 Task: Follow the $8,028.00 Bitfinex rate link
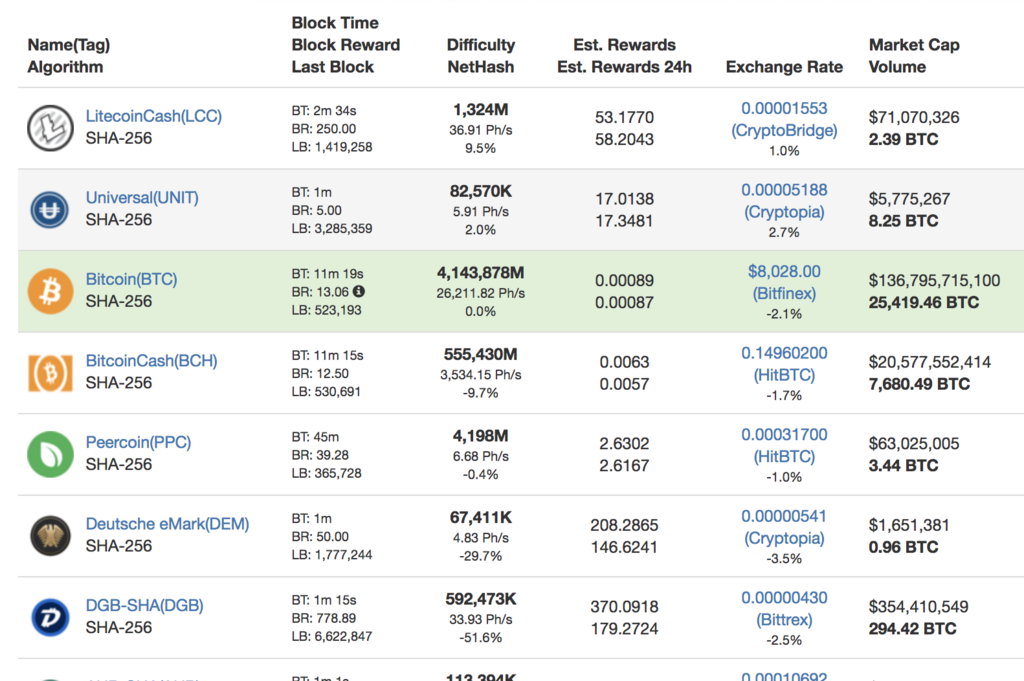coord(784,283)
